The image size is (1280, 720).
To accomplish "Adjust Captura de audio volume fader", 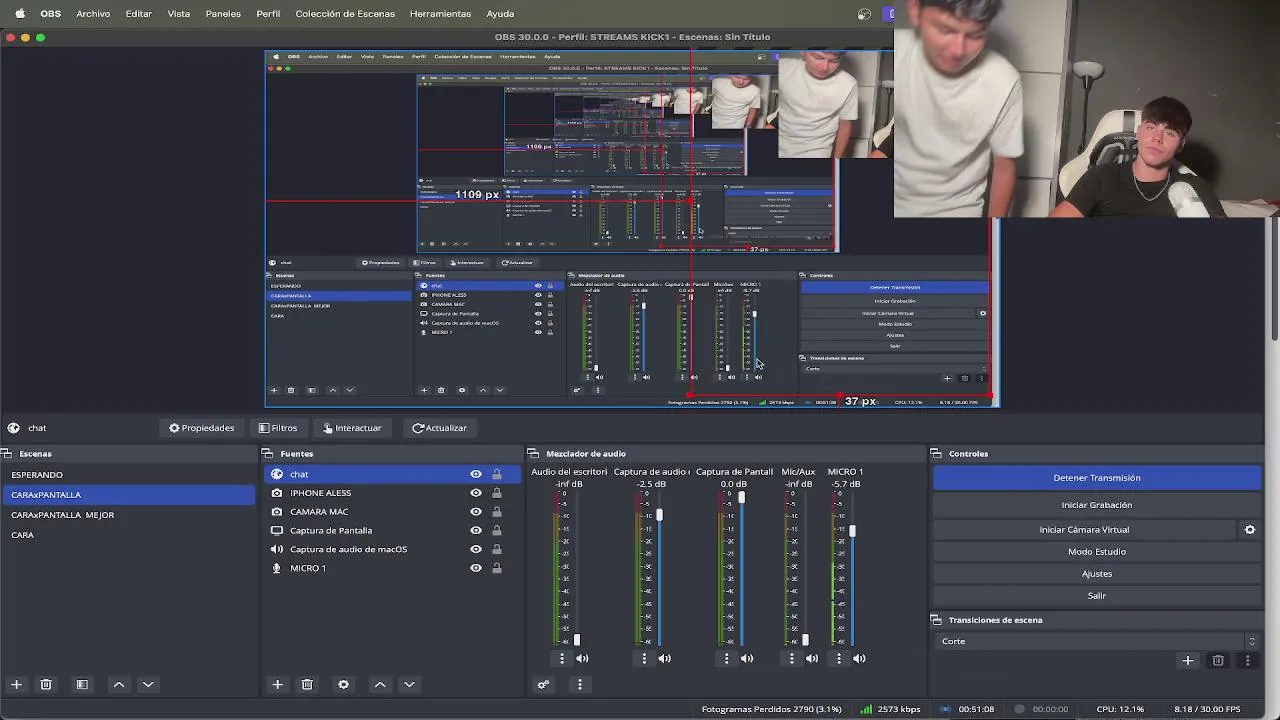I will tap(659, 515).
